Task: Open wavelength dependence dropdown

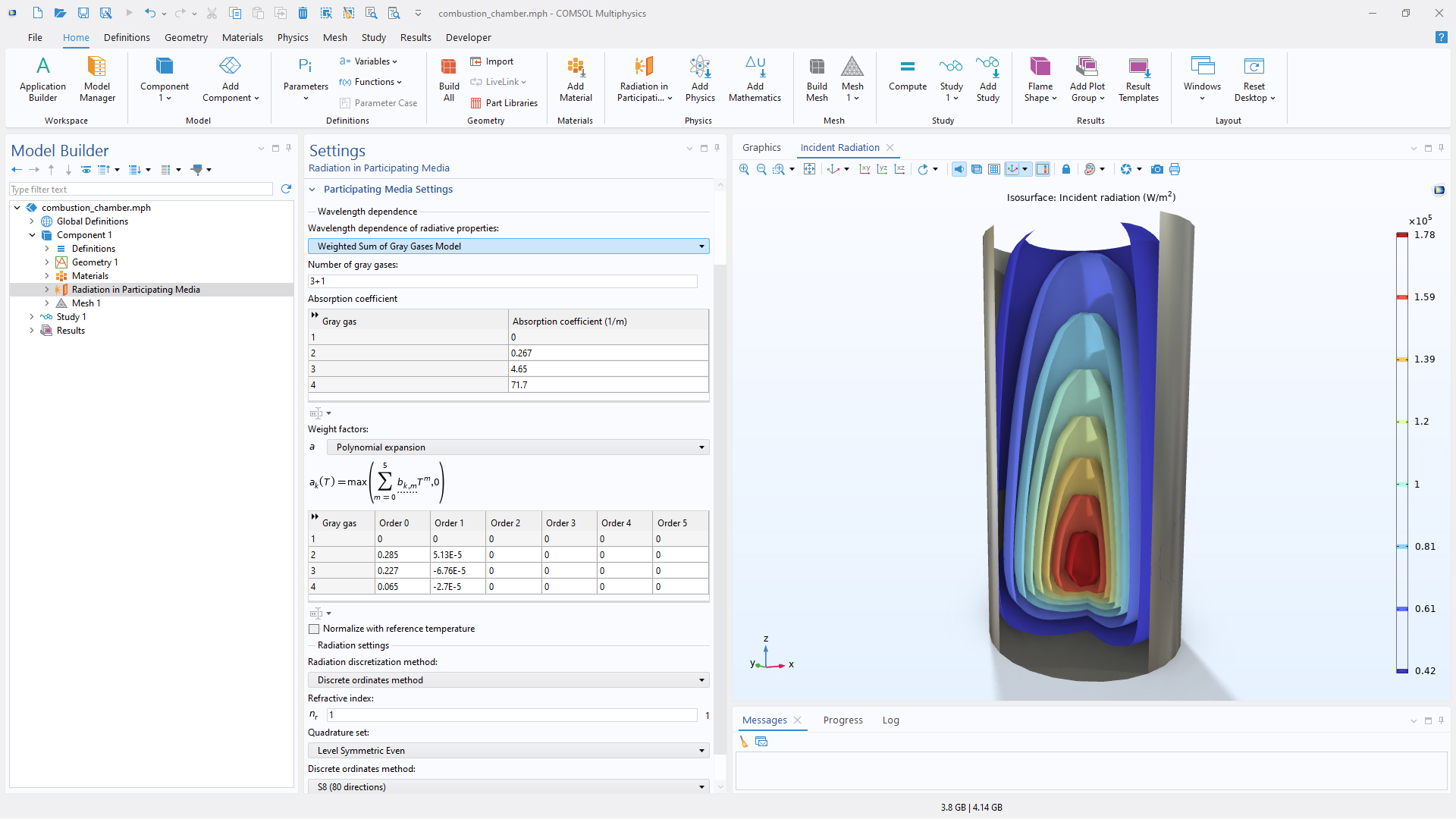Action: pyautogui.click(x=508, y=246)
